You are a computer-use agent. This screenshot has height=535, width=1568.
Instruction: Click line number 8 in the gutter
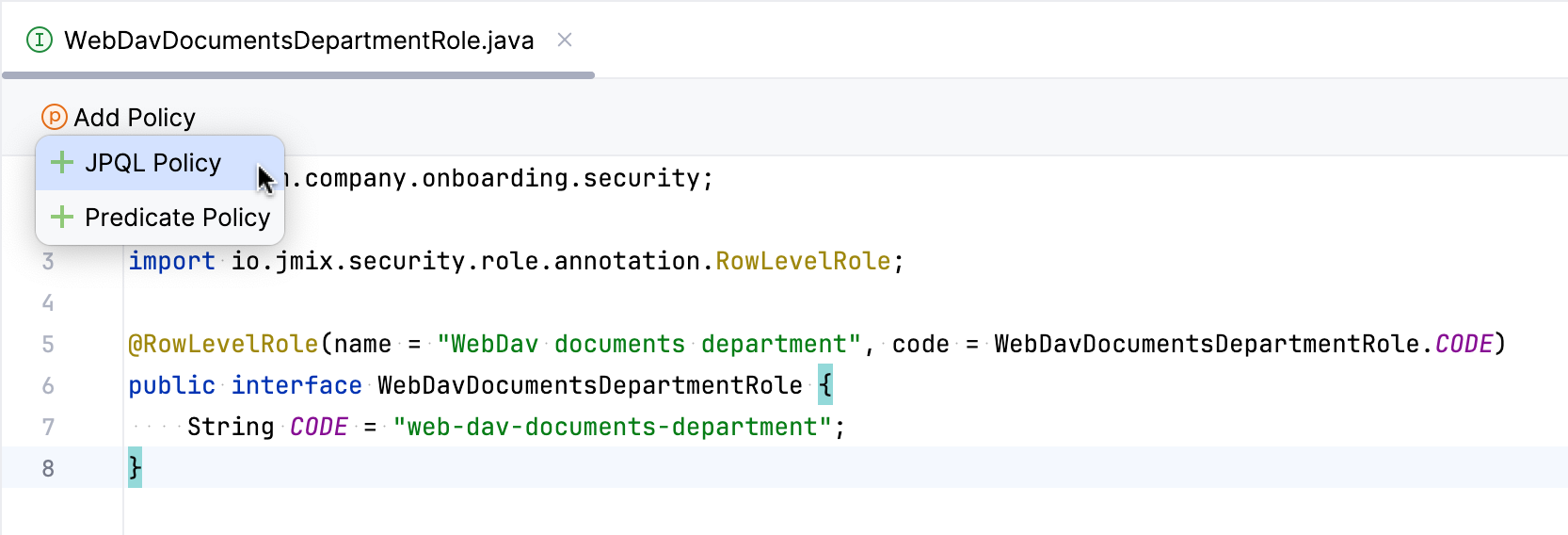48,468
